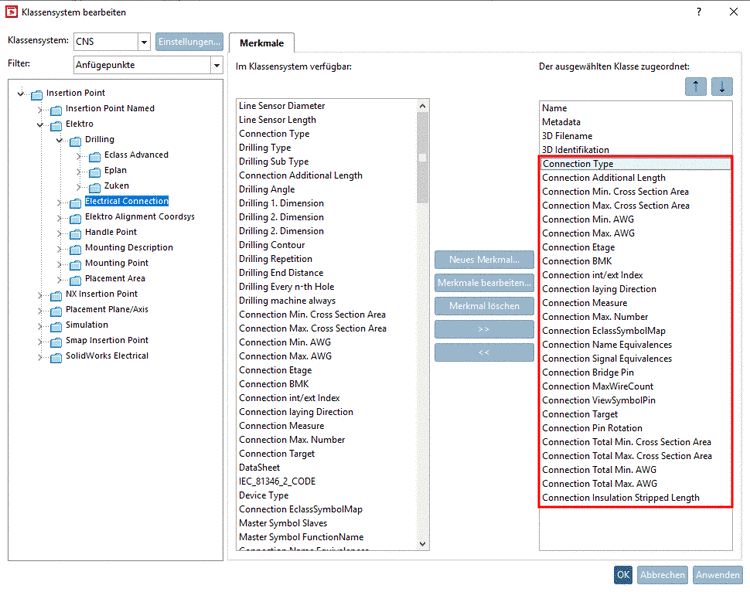Click the Eclass Advanced folder icon
The width and height of the screenshot is (750, 592).
coord(95,157)
